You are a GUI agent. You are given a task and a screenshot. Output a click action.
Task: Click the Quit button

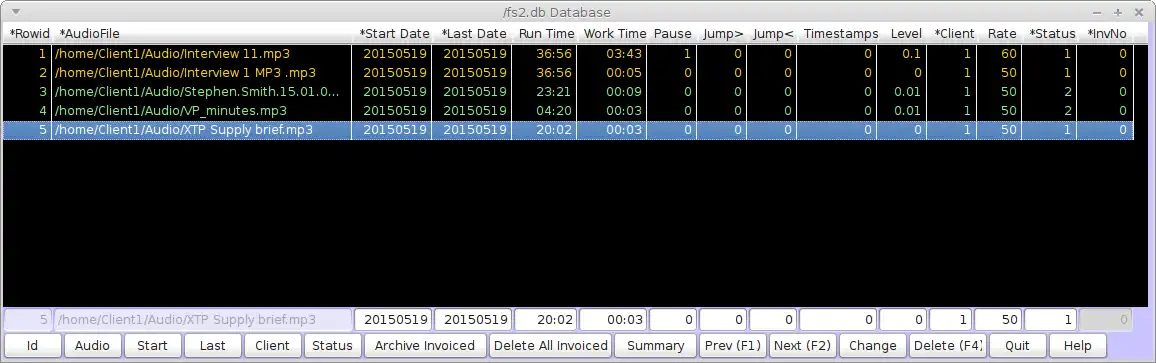[x=1017, y=345]
